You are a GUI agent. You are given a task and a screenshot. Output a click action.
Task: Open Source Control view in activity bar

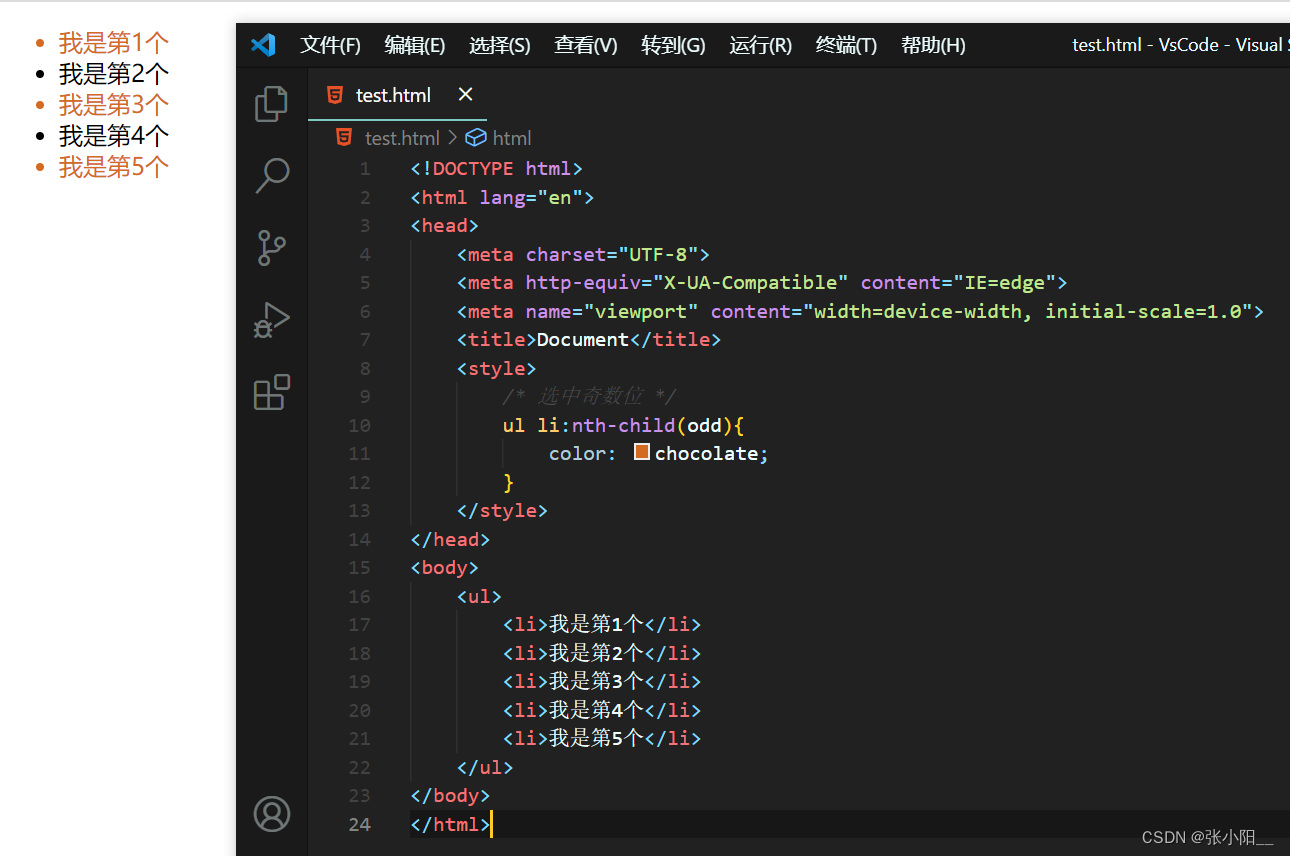pyautogui.click(x=271, y=248)
